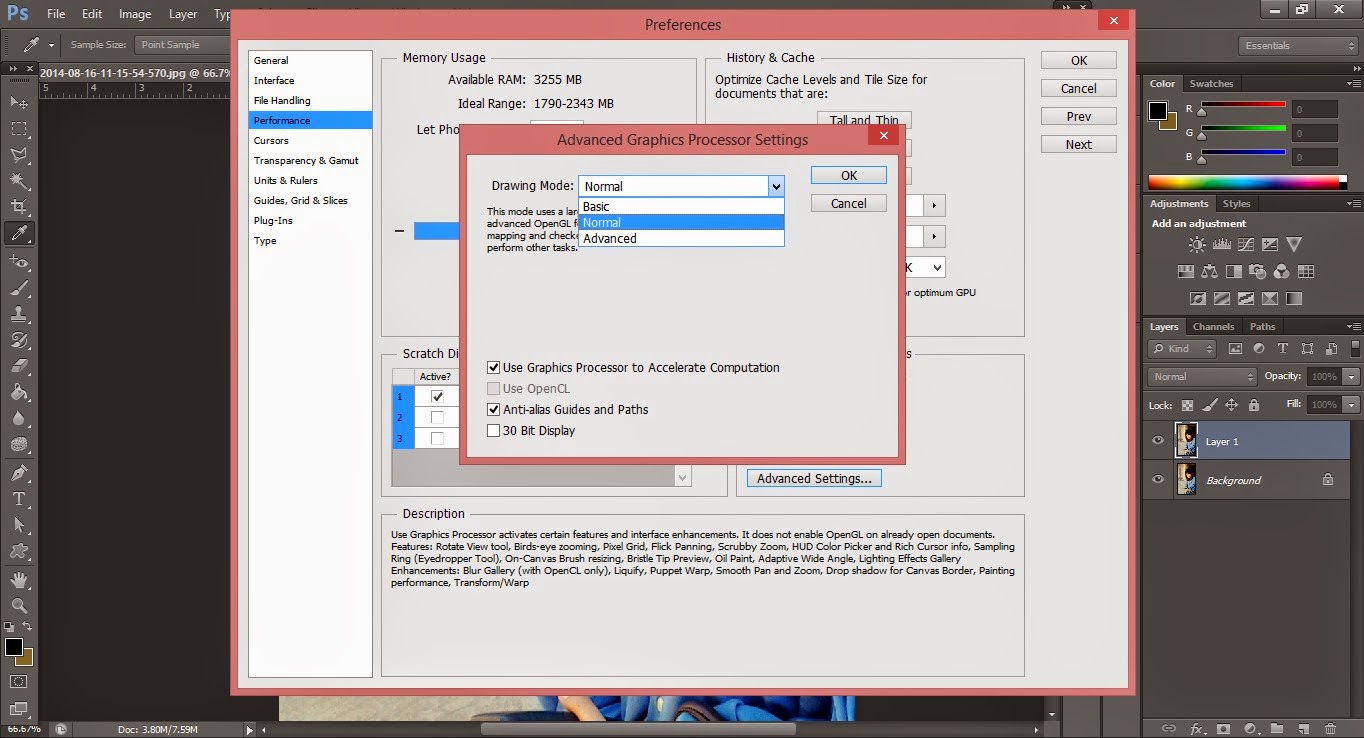Select the Polygonal Lasso tool
The width and height of the screenshot is (1364, 738).
pos(19,155)
